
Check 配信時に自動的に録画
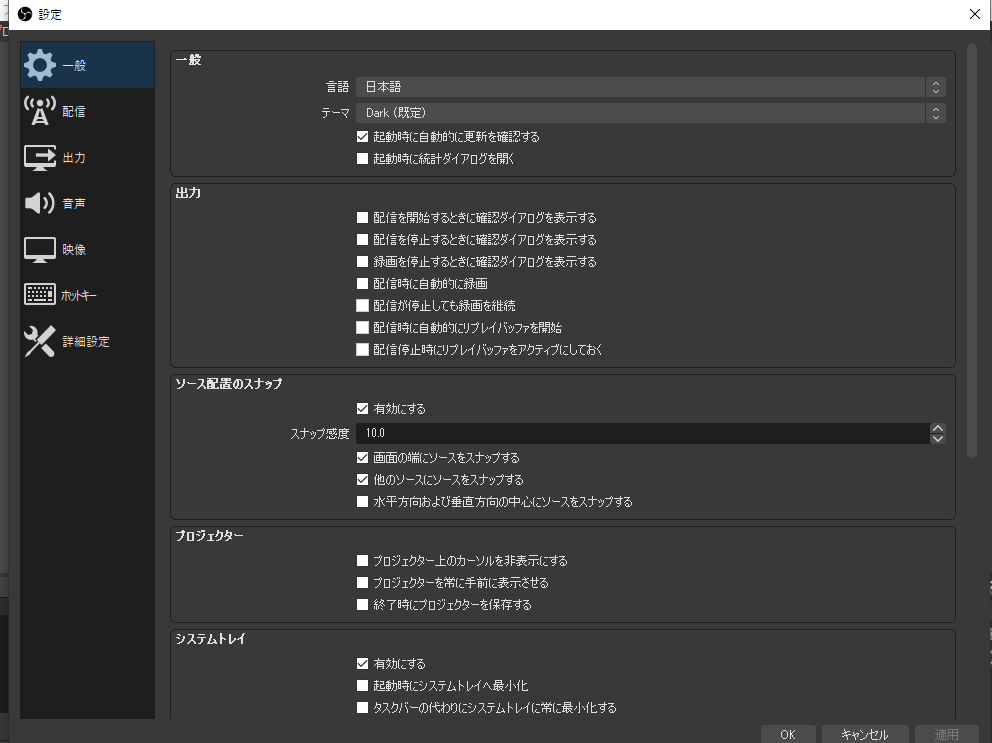point(363,284)
